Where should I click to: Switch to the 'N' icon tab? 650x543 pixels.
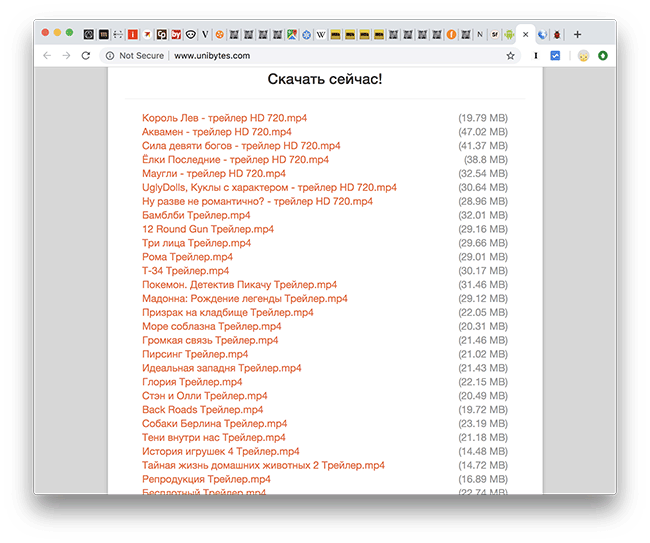(480, 34)
